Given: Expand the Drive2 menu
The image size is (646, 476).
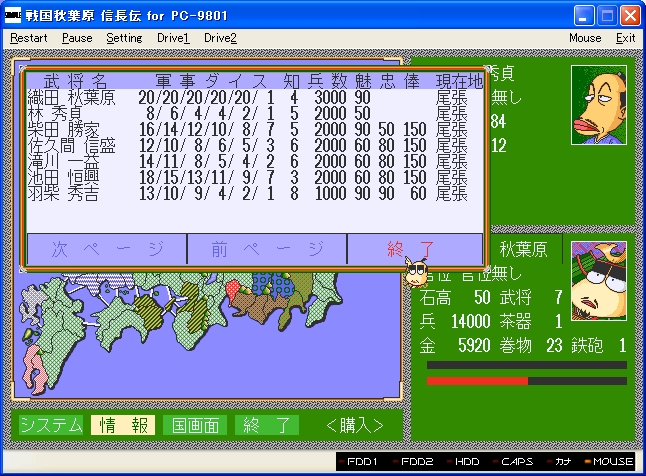Looking at the screenshot, I should pos(220,38).
